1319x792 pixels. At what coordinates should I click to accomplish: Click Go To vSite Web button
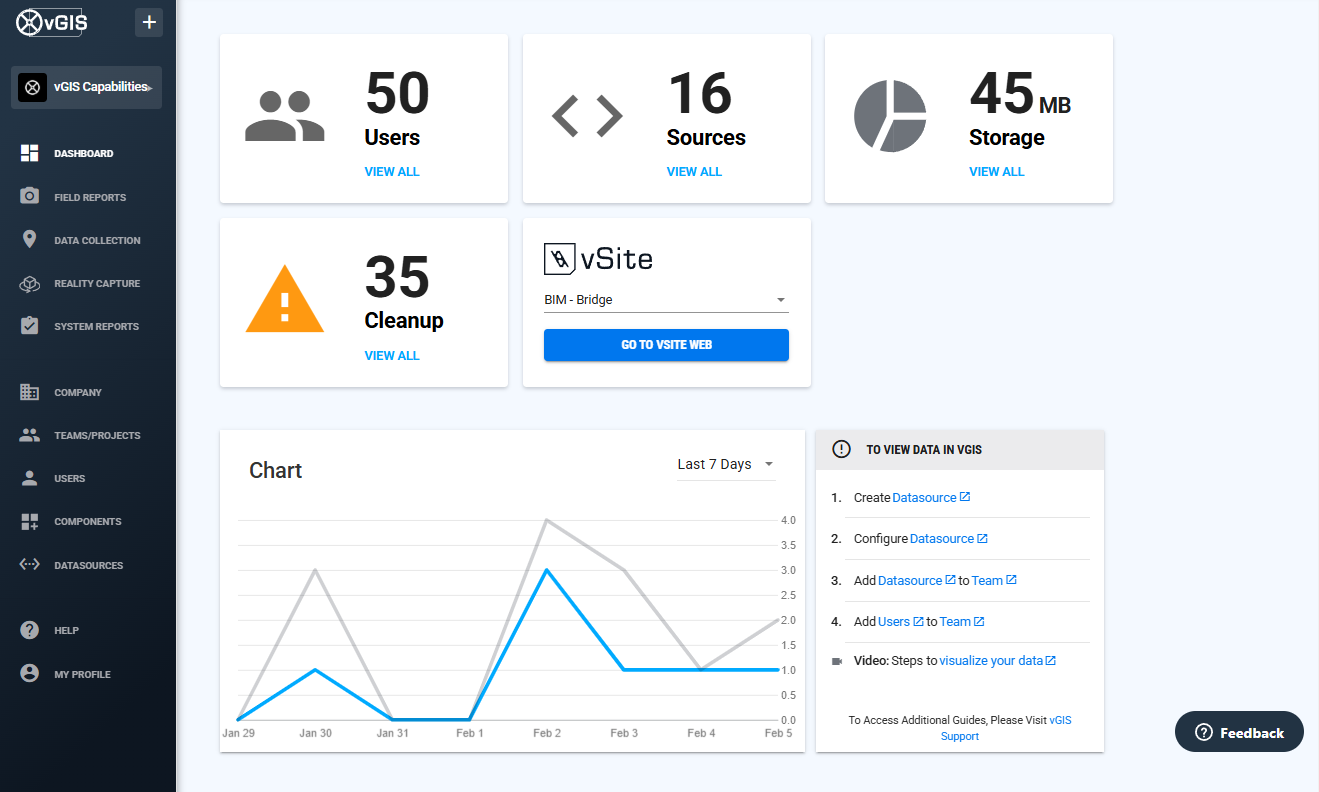[x=666, y=345]
